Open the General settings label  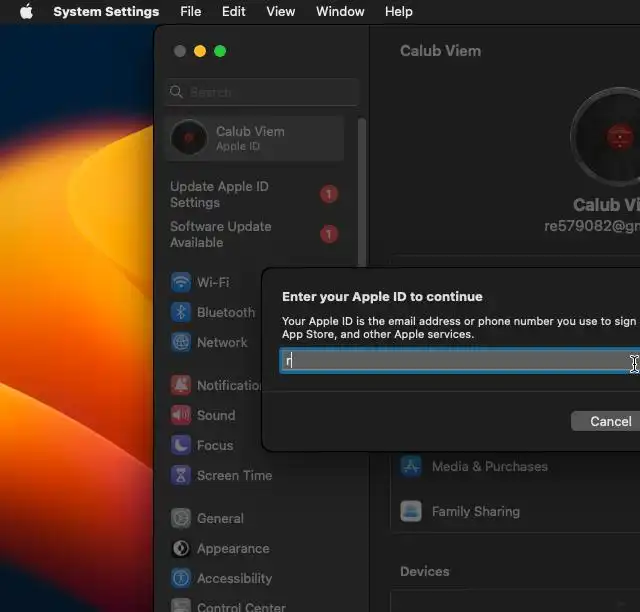pos(220,519)
